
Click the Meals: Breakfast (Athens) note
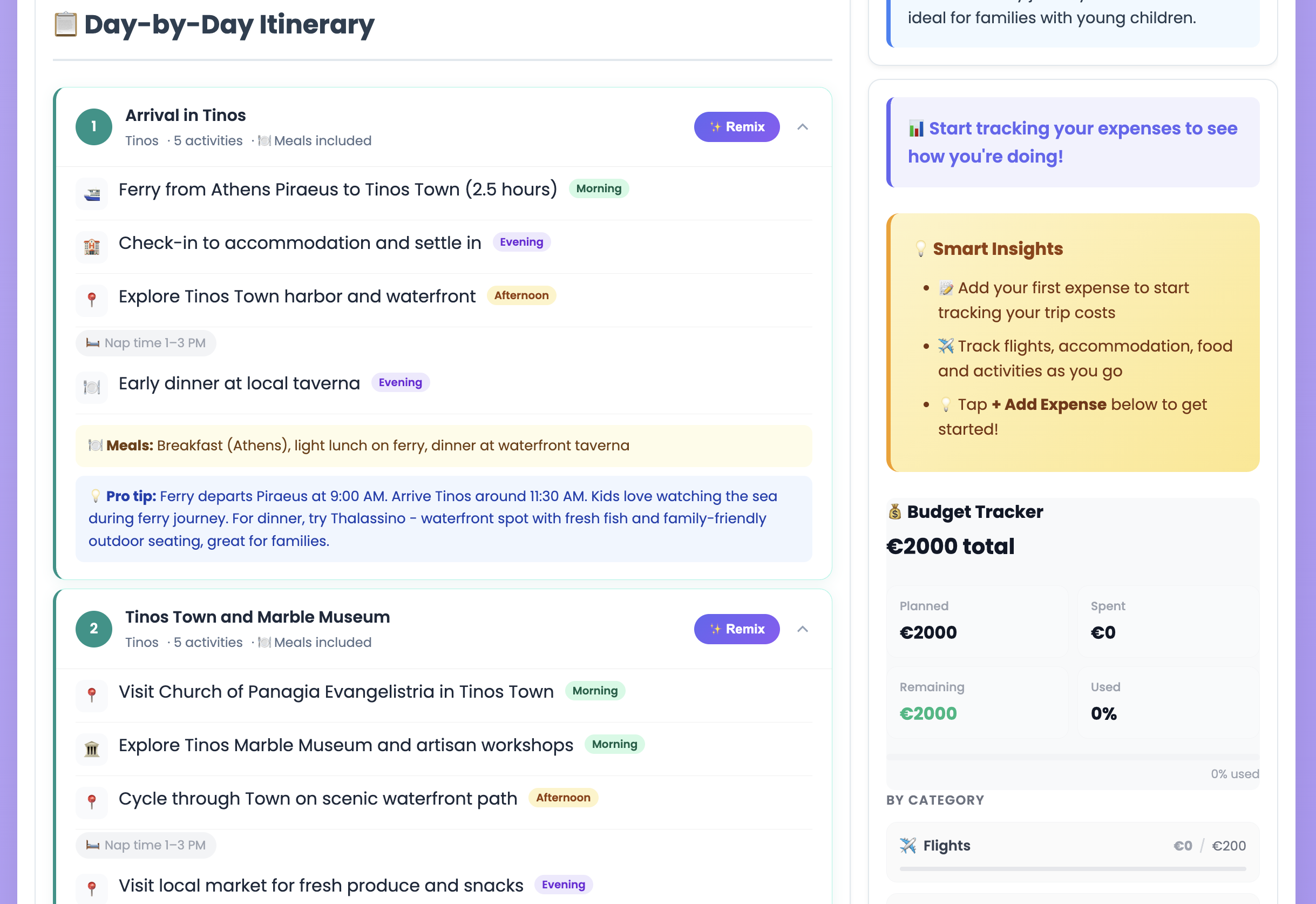(x=444, y=447)
